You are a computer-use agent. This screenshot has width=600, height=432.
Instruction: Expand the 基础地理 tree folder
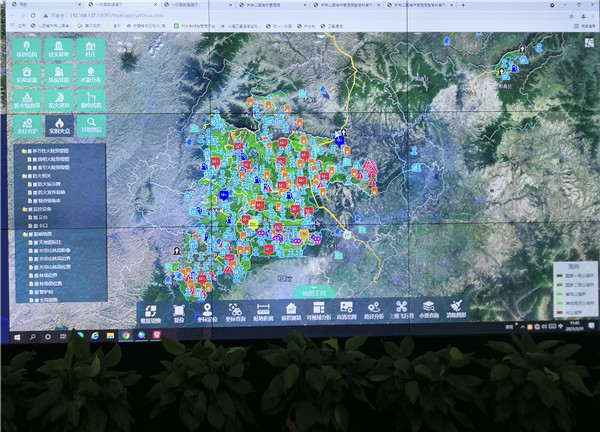pyautogui.click(x=23, y=235)
